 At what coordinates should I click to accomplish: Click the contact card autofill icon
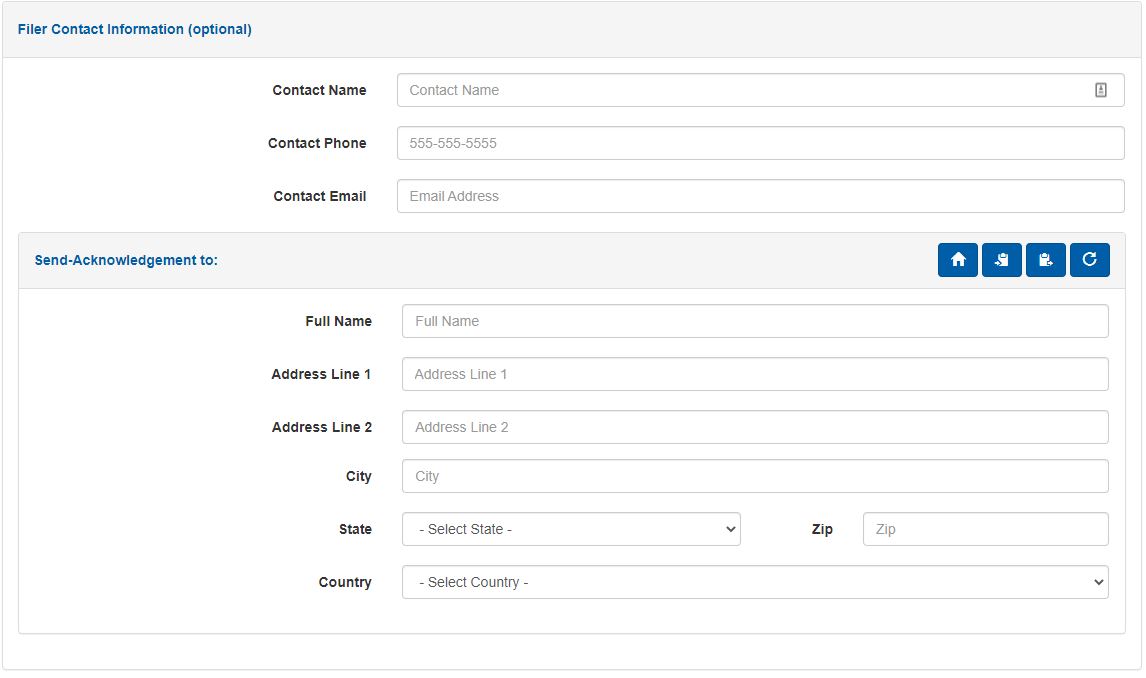tap(1100, 90)
